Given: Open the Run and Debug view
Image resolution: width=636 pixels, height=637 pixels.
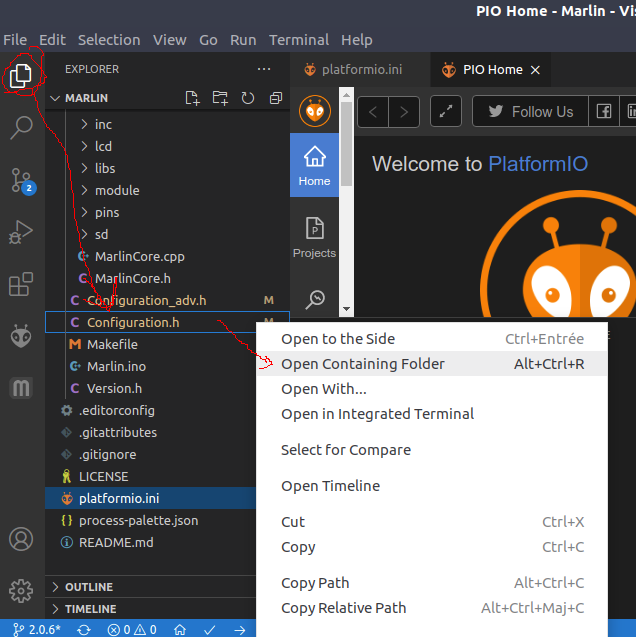Looking at the screenshot, I should [x=21, y=232].
